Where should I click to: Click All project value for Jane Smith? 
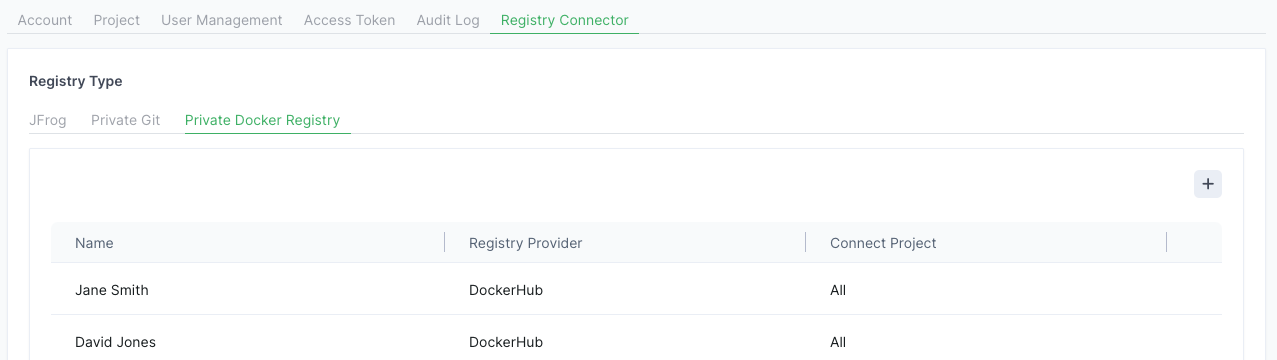(838, 290)
